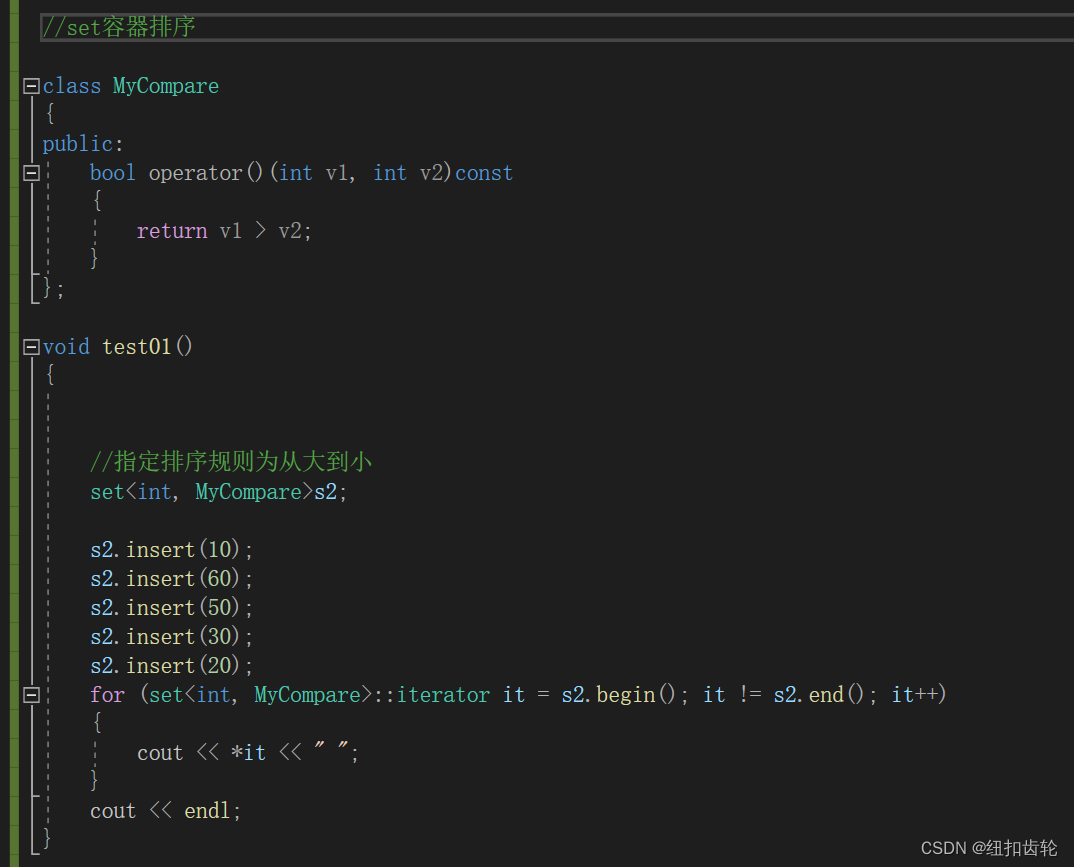Click the int v1 parameter
Image resolution: width=1074 pixels, height=867 pixels.
313,173
